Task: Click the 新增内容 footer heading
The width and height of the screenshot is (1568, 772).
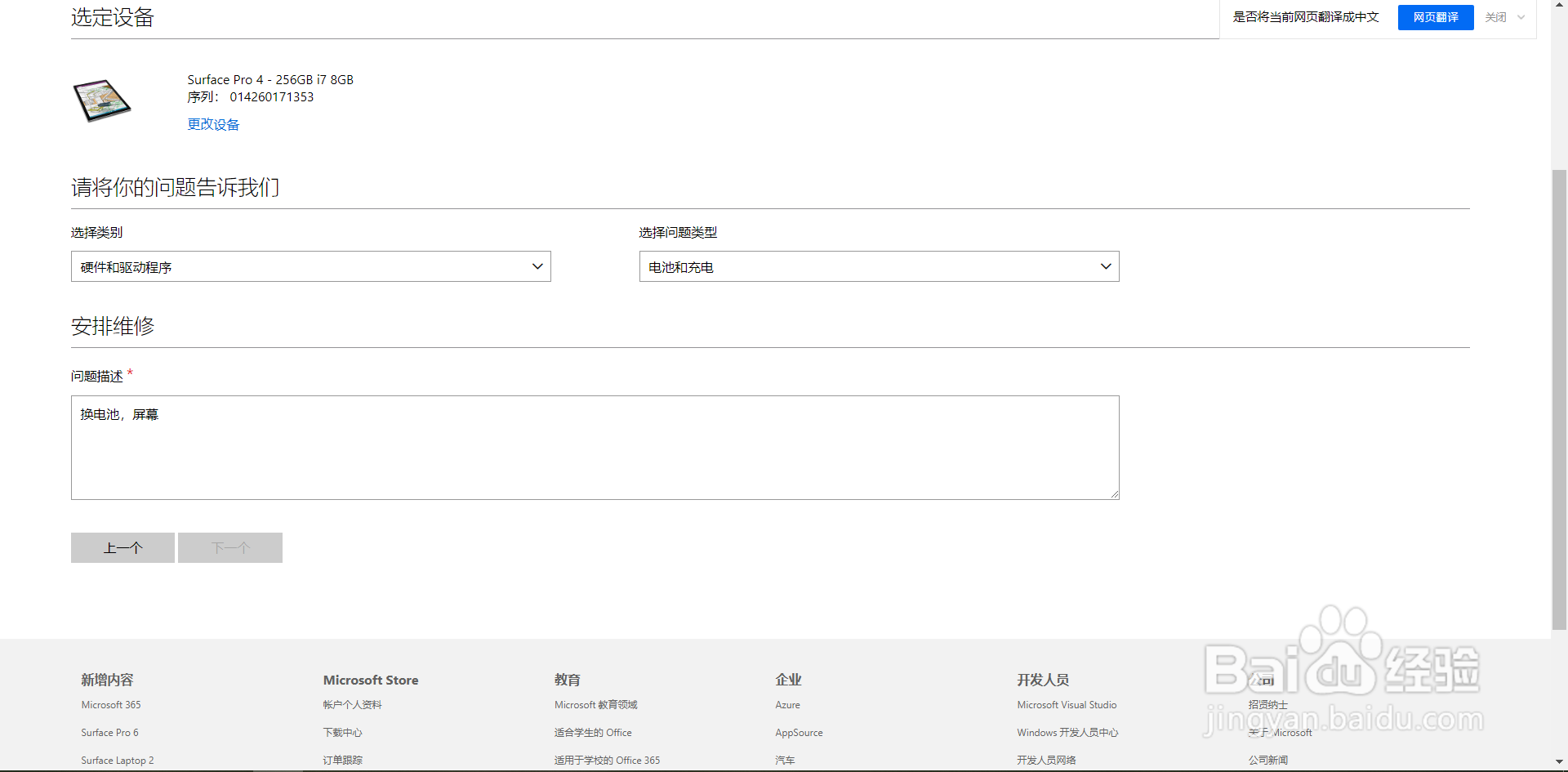Action: (x=107, y=680)
